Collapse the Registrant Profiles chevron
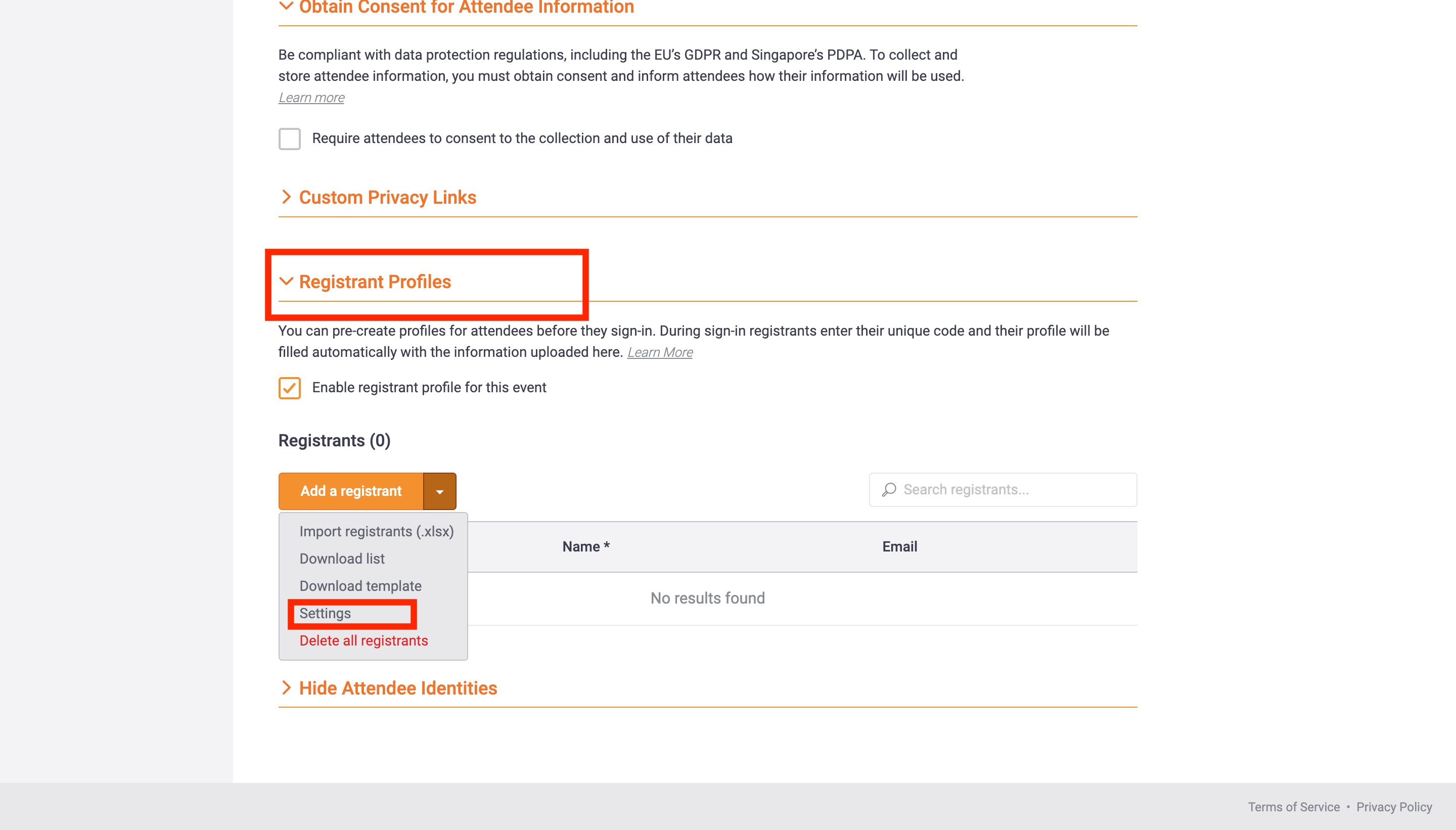 tap(286, 281)
